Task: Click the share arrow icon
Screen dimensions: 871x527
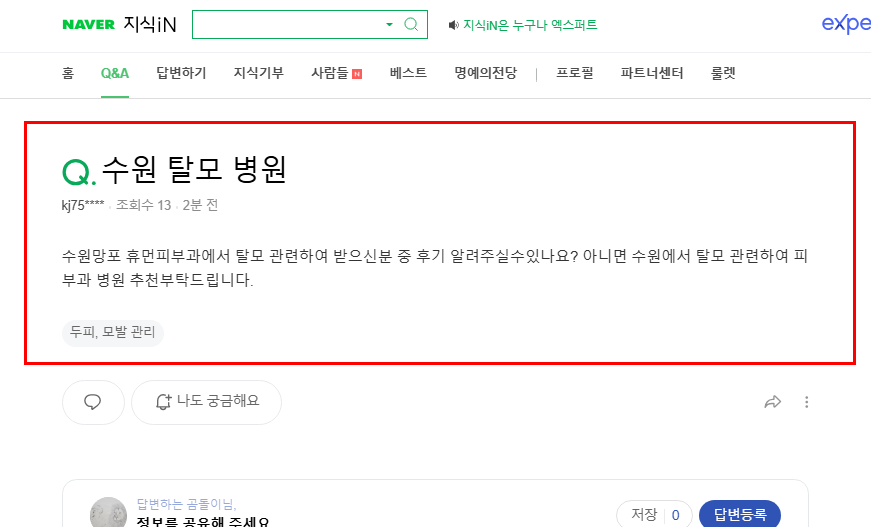Action: click(x=773, y=402)
